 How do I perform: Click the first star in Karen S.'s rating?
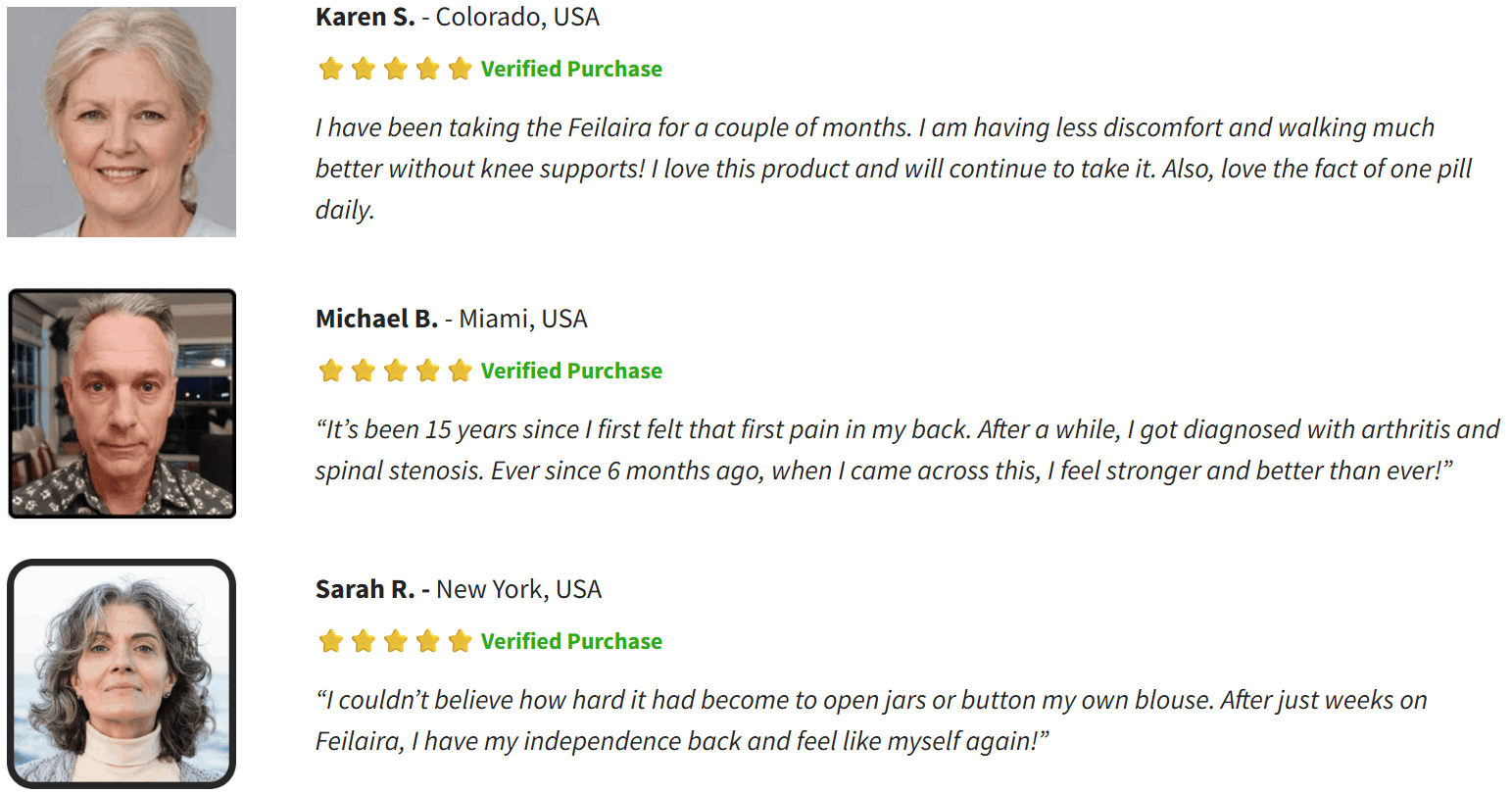click(x=331, y=69)
